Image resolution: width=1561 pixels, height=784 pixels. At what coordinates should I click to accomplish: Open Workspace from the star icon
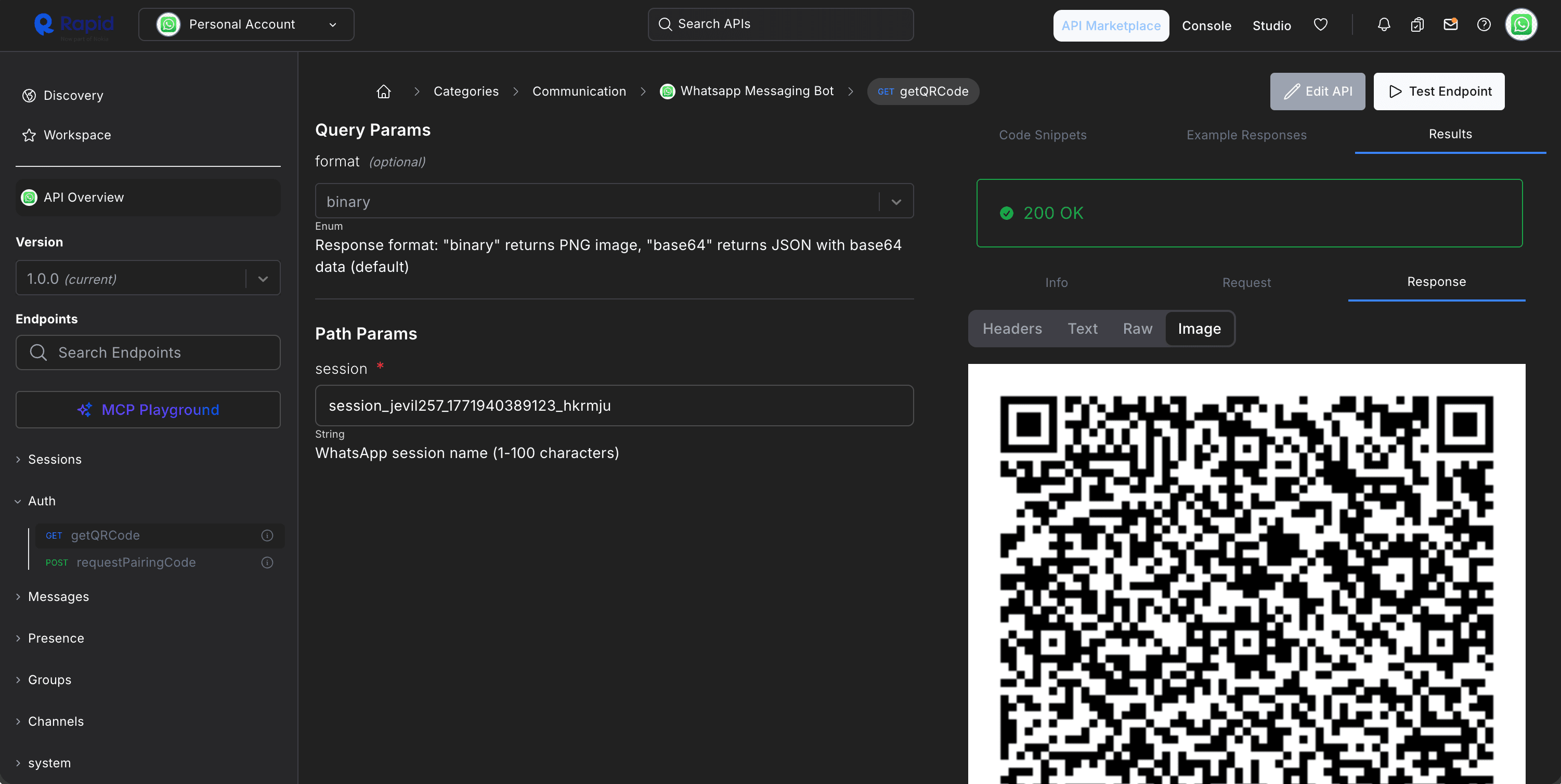click(x=29, y=135)
